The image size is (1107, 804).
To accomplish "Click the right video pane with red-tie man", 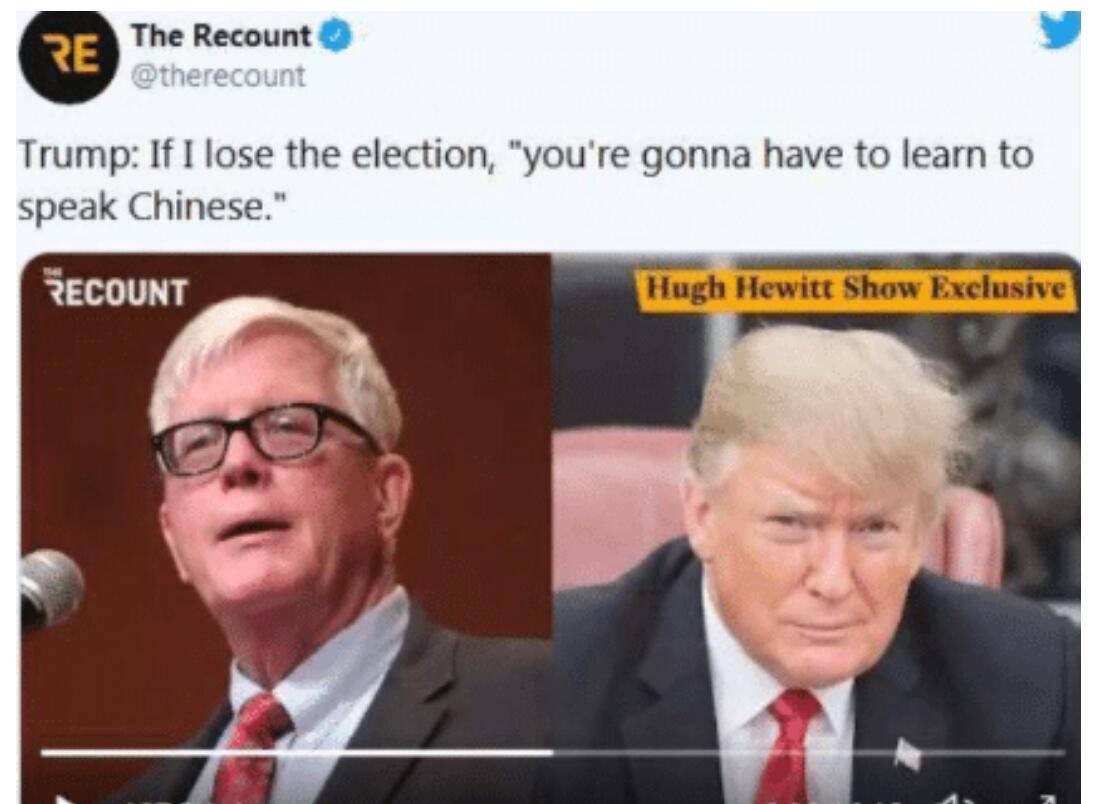I will (816, 528).
